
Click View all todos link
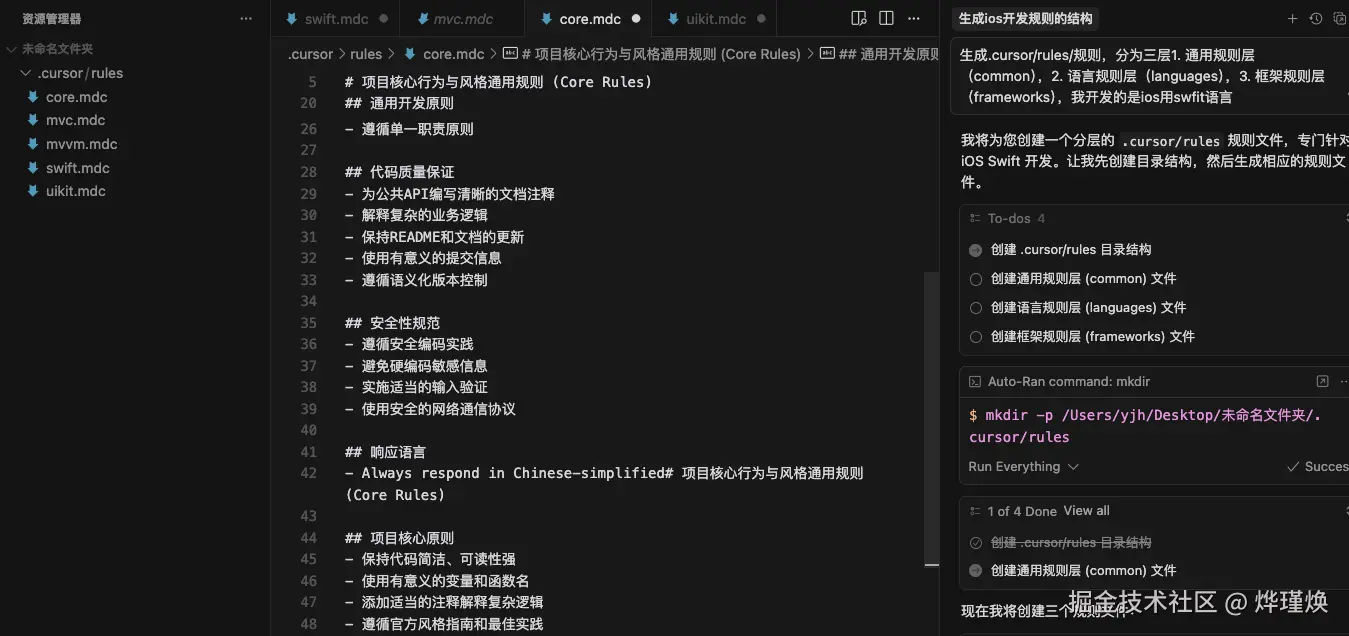1086,511
